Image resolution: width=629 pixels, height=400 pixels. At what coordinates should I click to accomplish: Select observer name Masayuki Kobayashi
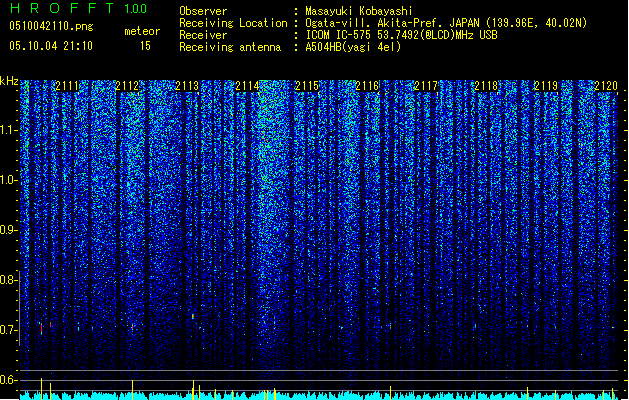pyautogui.click(x=359, y=11)
